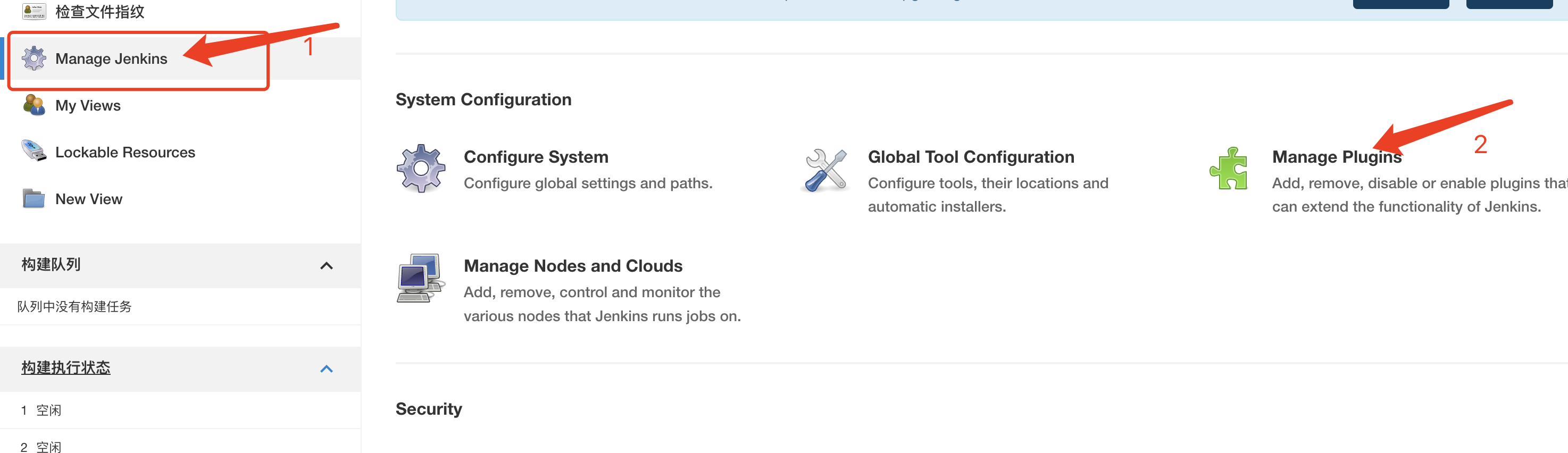Collapse the 构建队列 panel chevron
The width and height of the screenshot is (1568, 453).
pos(326,265)
